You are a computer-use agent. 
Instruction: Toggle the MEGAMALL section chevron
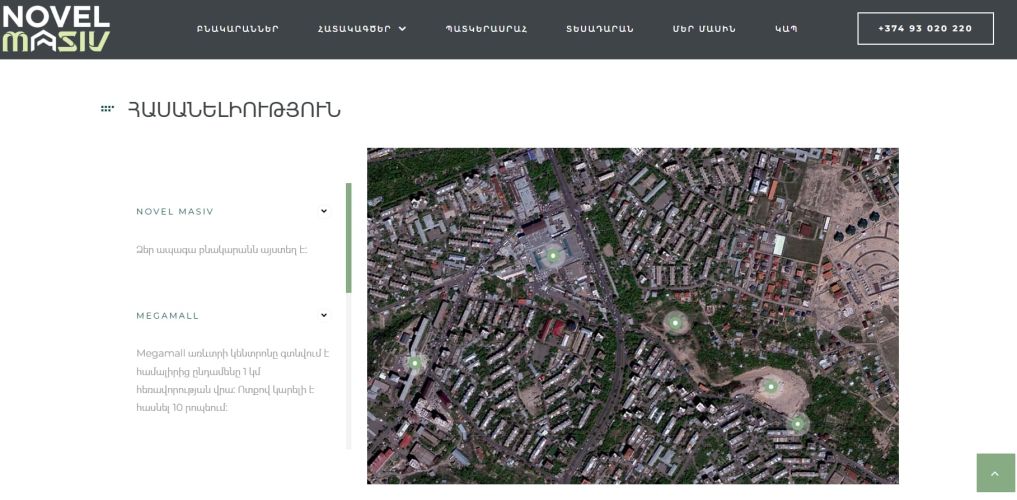tap(324, 315)
